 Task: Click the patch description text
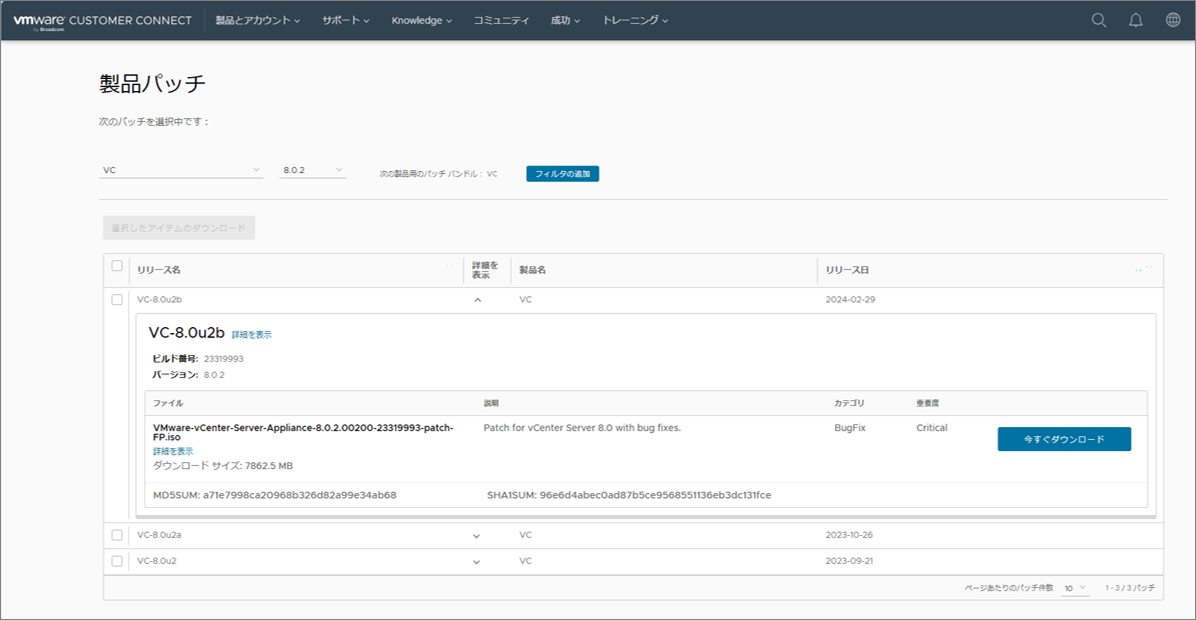coord(582,428)
